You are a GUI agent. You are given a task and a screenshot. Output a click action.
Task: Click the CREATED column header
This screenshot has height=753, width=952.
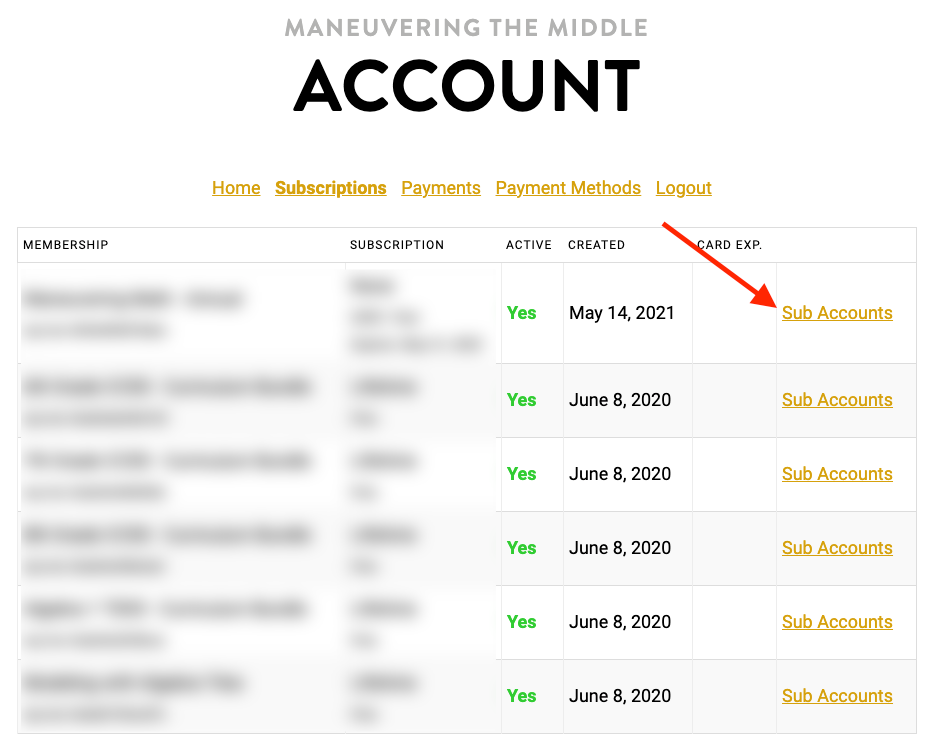pos(596,245)
